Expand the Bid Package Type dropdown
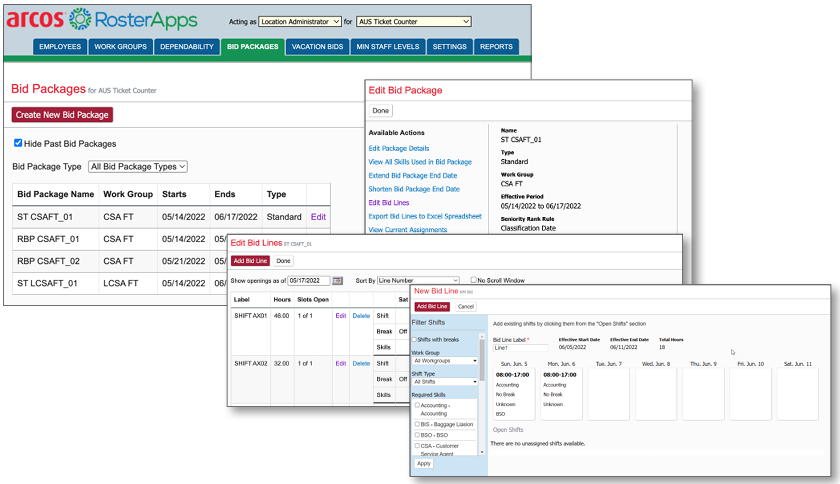Viewport: 840px width, 484px height. pos(138,166)
